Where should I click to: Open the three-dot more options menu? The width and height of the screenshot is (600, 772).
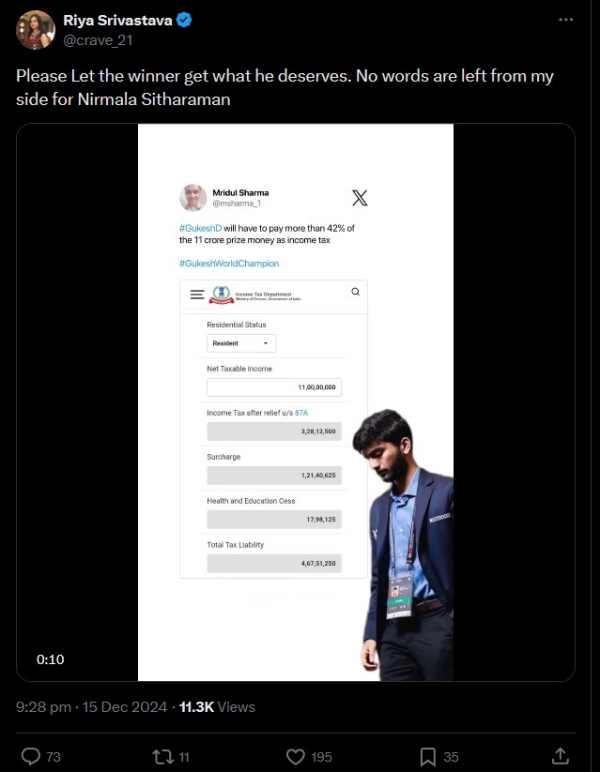[566, 20]
